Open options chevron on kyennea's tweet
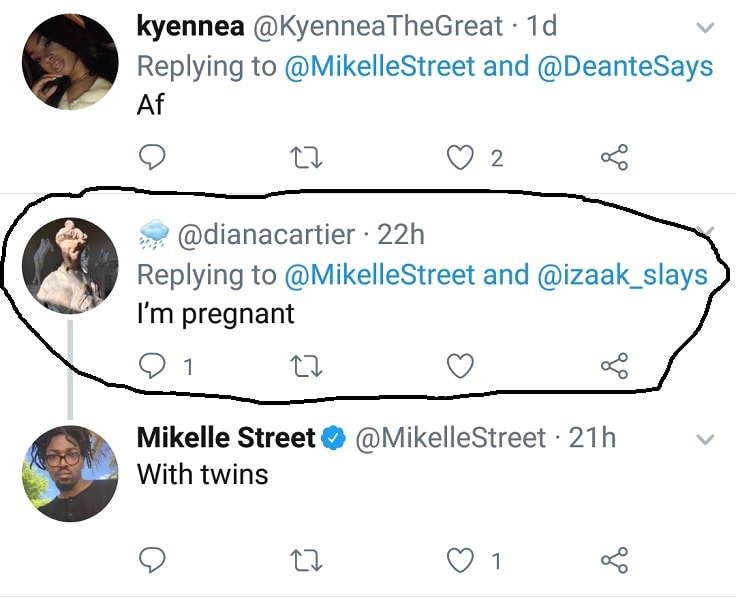This screenshot has width=736, height=600. (705, 29)
